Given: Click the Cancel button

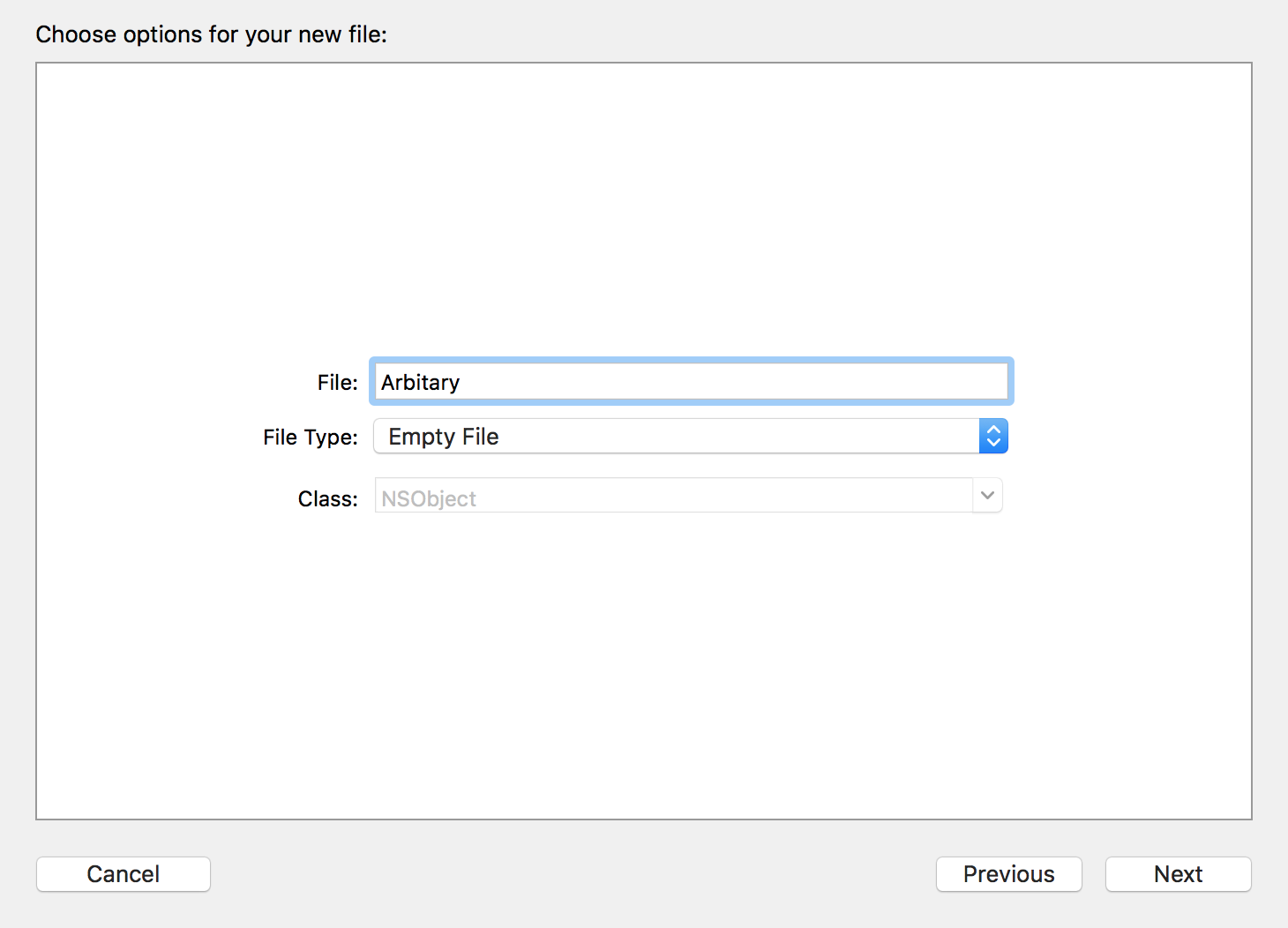Looking at the screenshot, I should pos(124,874).
